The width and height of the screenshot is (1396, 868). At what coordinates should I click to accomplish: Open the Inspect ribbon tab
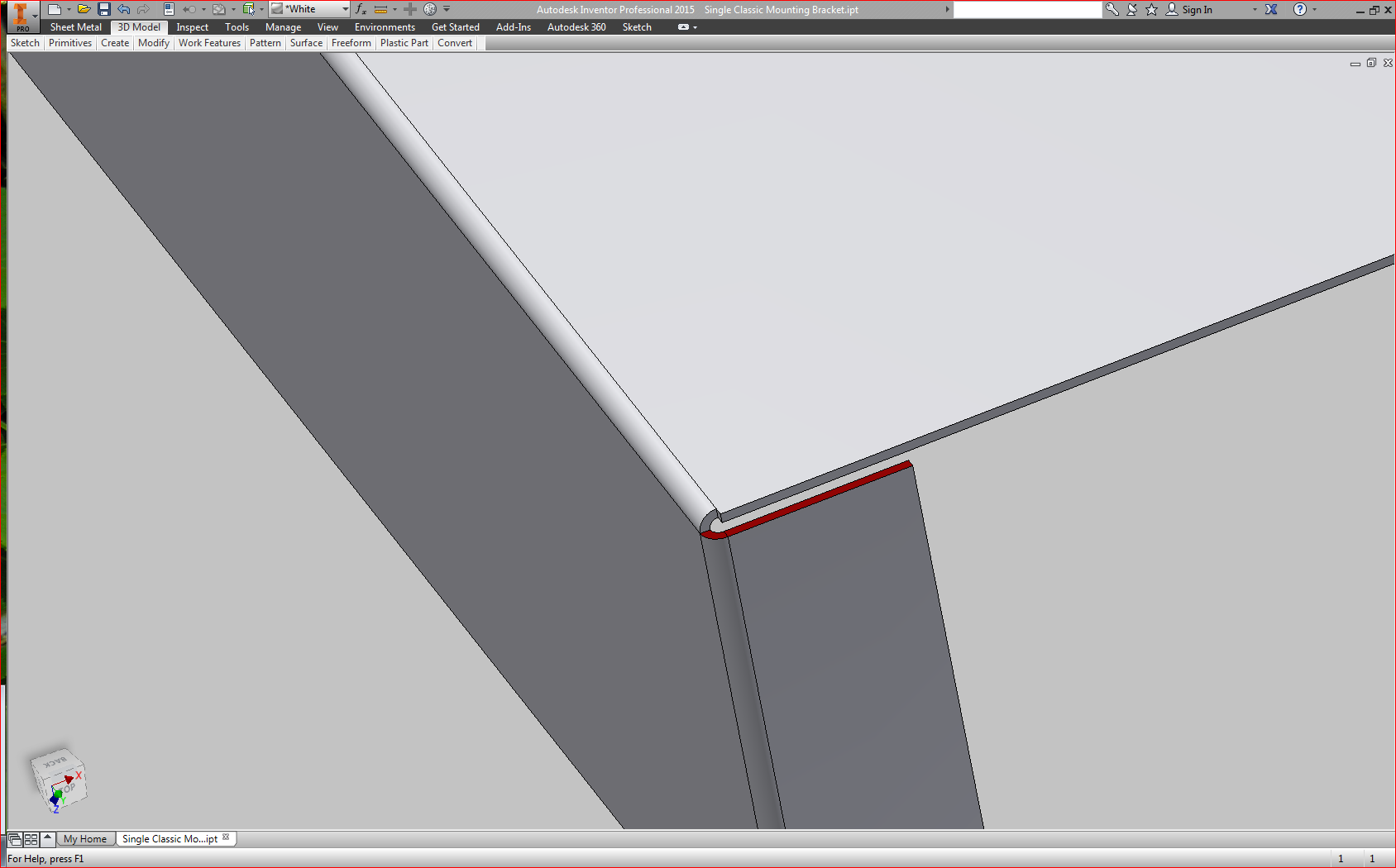tap(192, 27)
